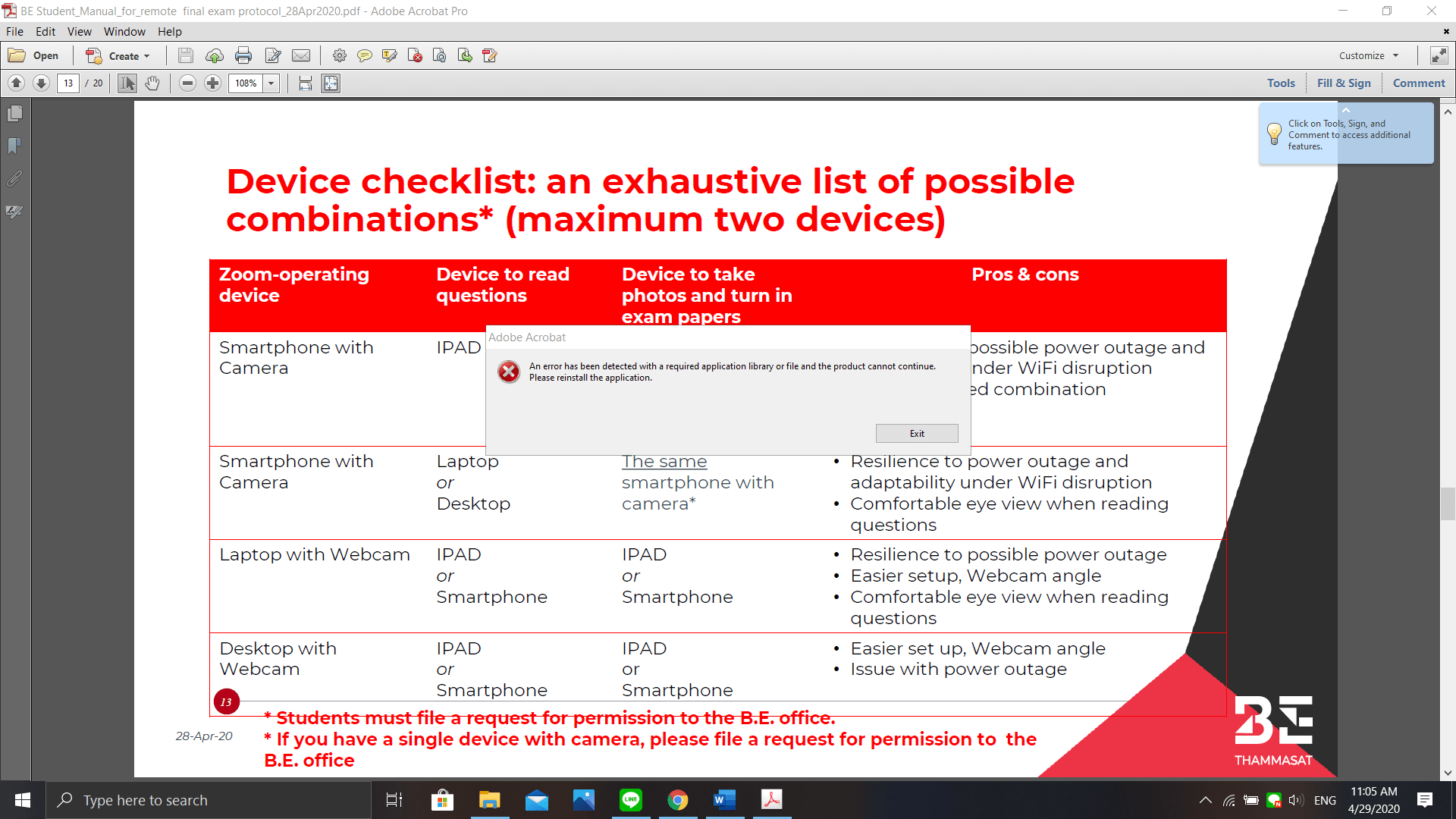Screen dimensions: 1456x819
Task: Open the Edit menu
Action: pyautogui.click(x=45, y=32)
